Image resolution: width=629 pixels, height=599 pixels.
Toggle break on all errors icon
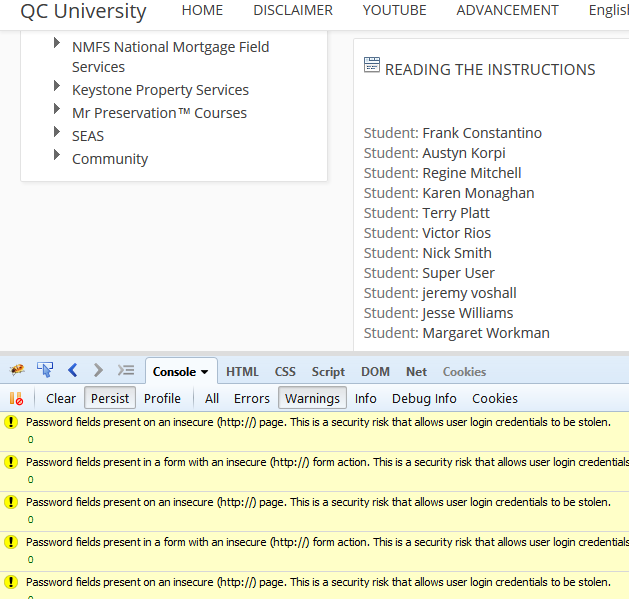(16, 398)
